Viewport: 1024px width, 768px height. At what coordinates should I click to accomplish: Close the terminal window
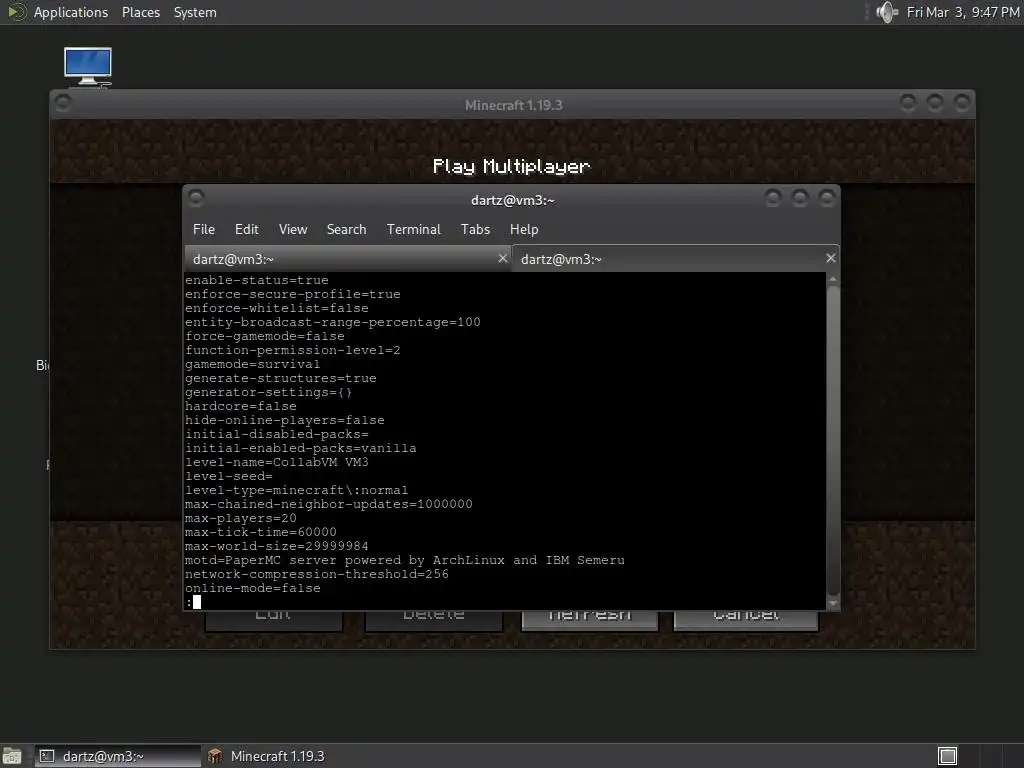coord(827,197)
